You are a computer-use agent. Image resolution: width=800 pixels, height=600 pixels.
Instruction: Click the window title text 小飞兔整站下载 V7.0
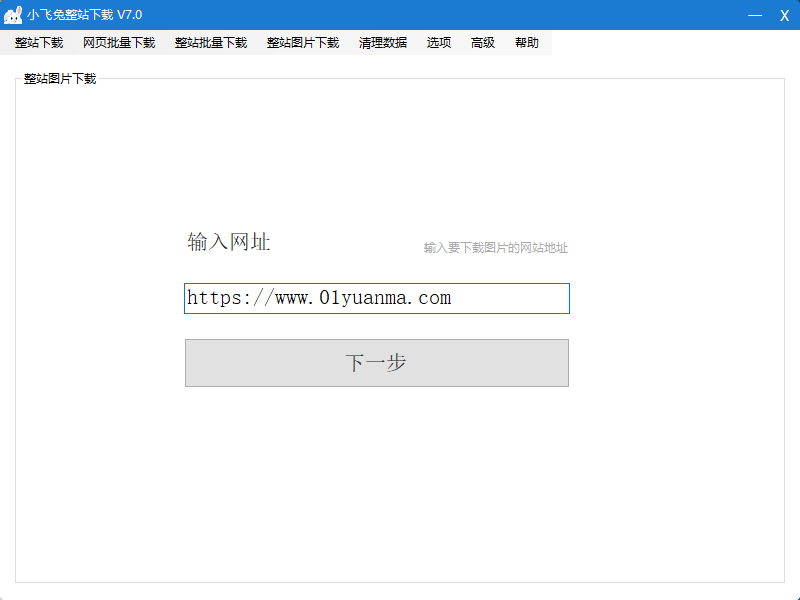pyautogui.click(x=85, y=15)
